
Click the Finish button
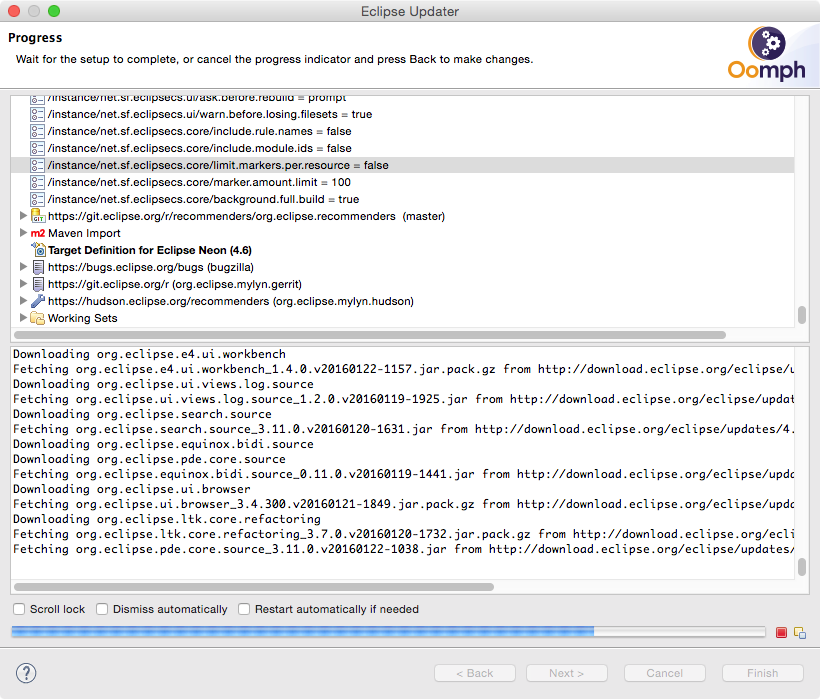pyautogui.click(x=762, y=673)
